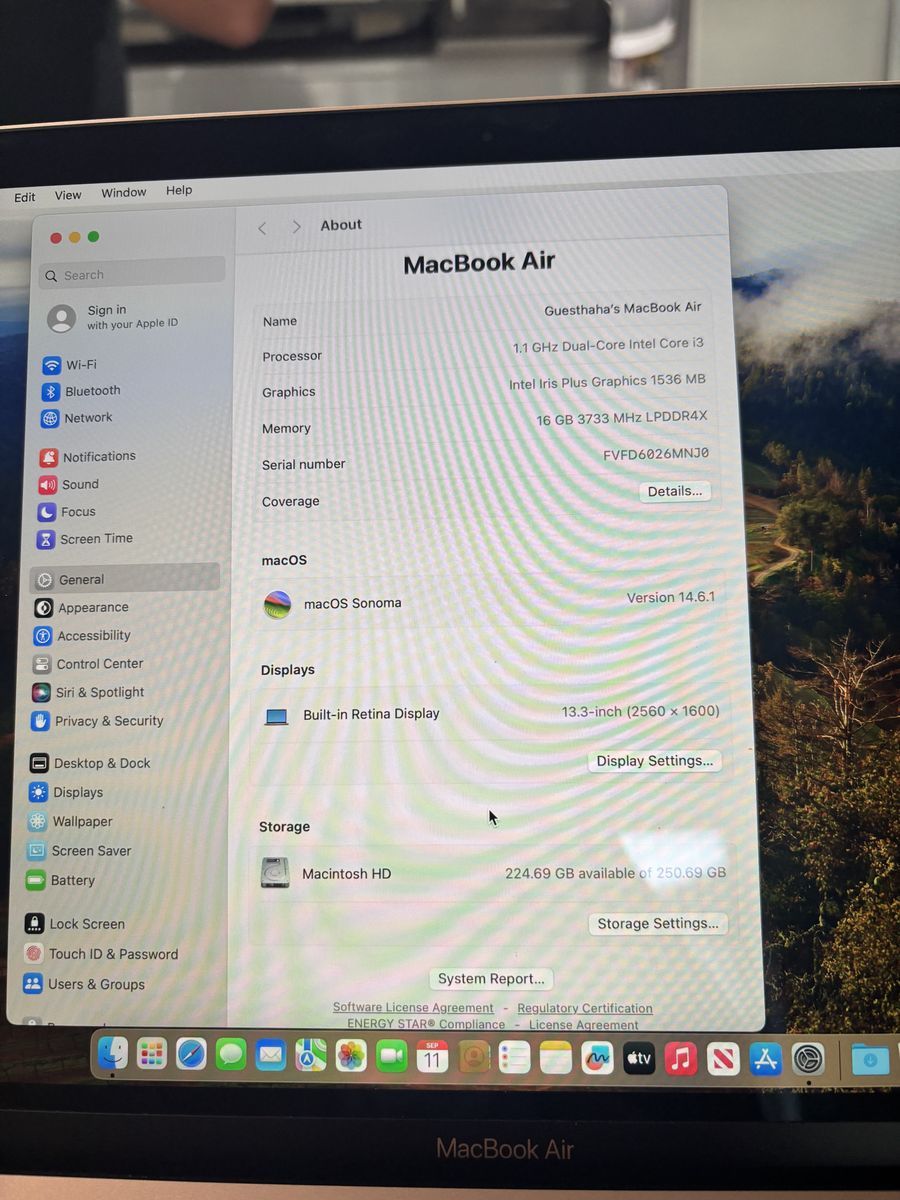Click the coverage Details button

pos(674,491)
